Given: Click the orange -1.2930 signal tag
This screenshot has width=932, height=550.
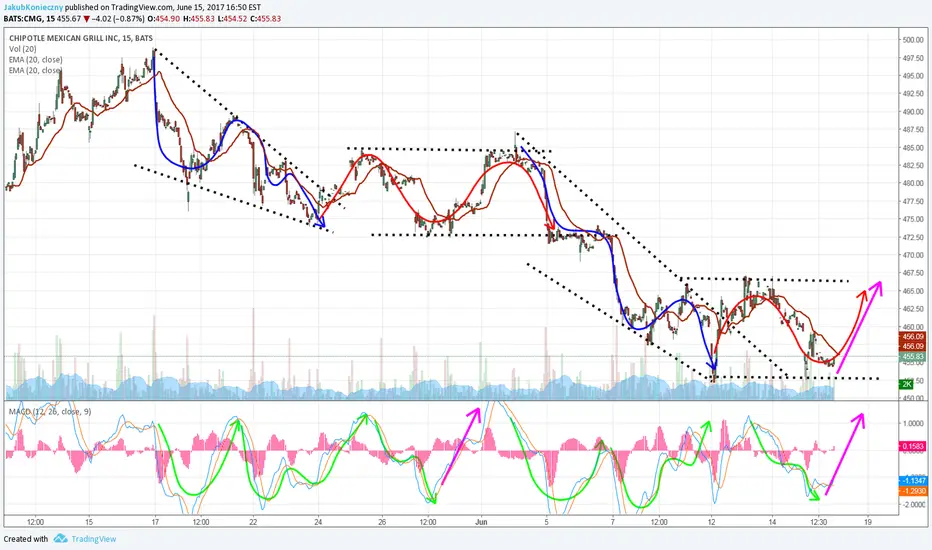Looking at the screenshot, I should (x=912, y=491).
